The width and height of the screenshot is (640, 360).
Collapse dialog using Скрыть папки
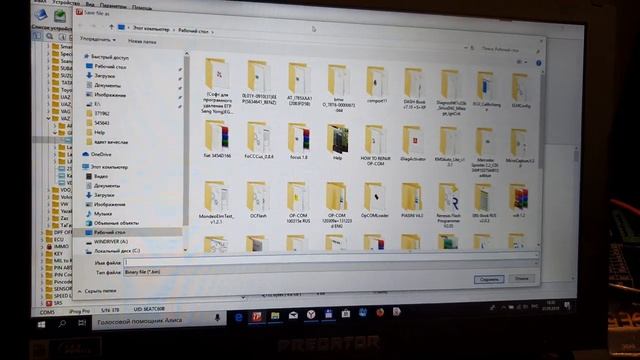(97, 291)
